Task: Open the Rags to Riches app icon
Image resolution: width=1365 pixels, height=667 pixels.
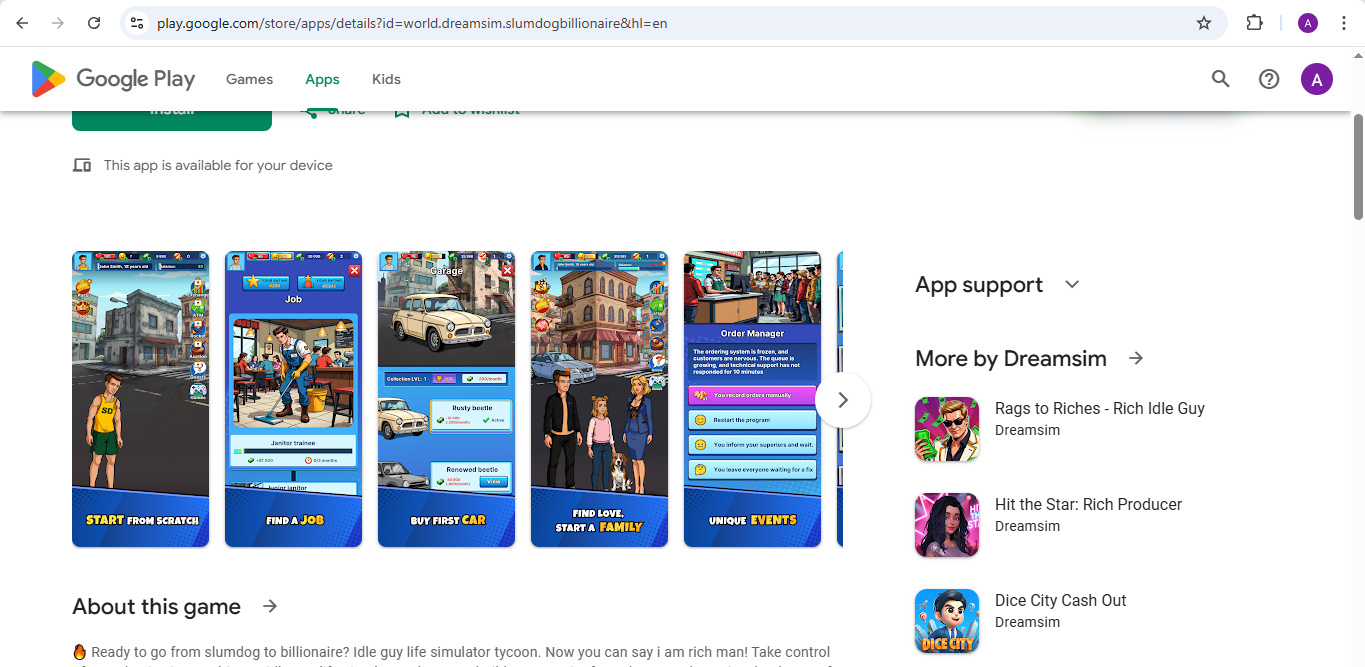Action: [946, 429]
